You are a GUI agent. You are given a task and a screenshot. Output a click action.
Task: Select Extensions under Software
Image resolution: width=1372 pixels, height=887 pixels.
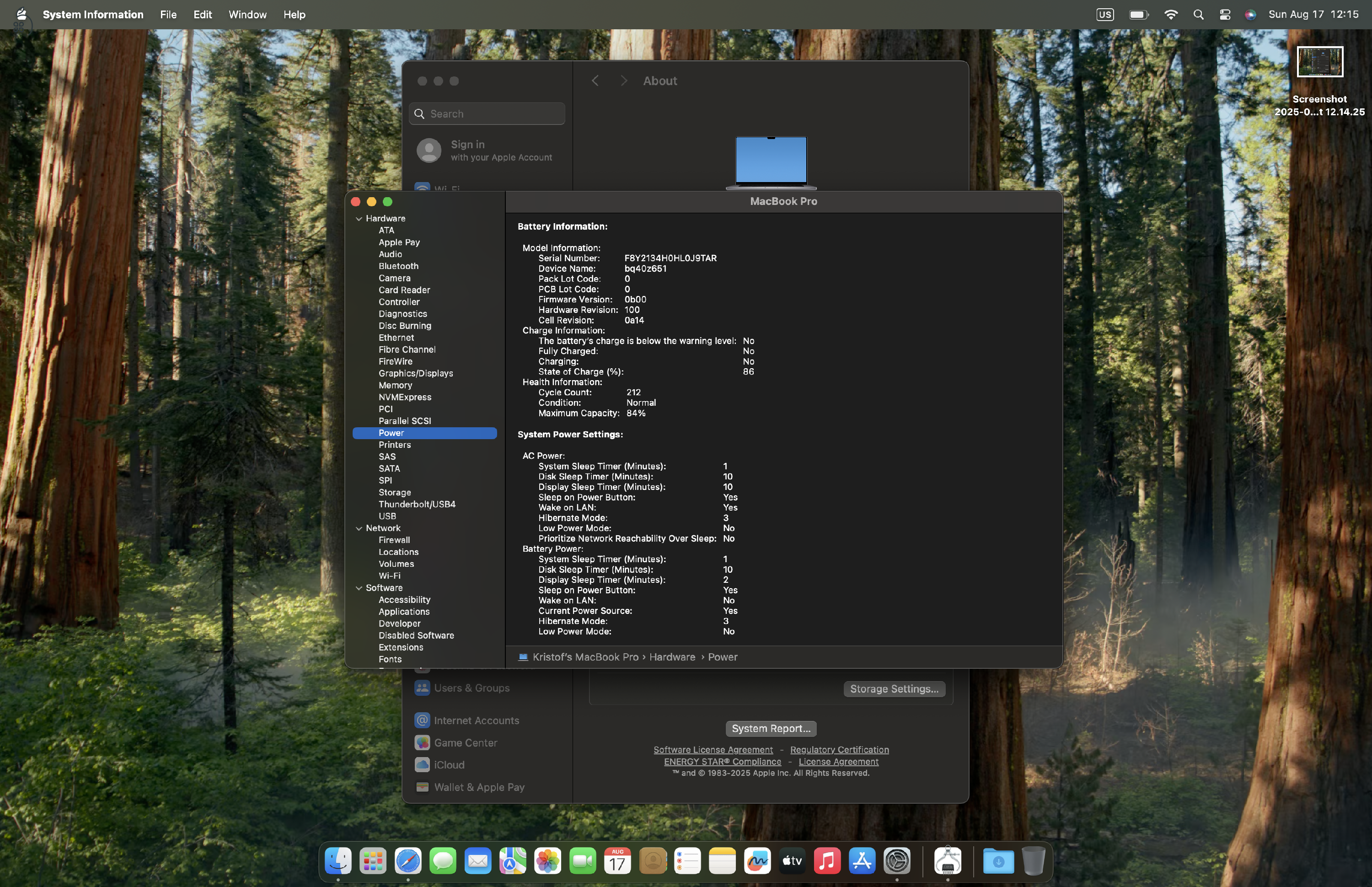[x=401, y=647]
